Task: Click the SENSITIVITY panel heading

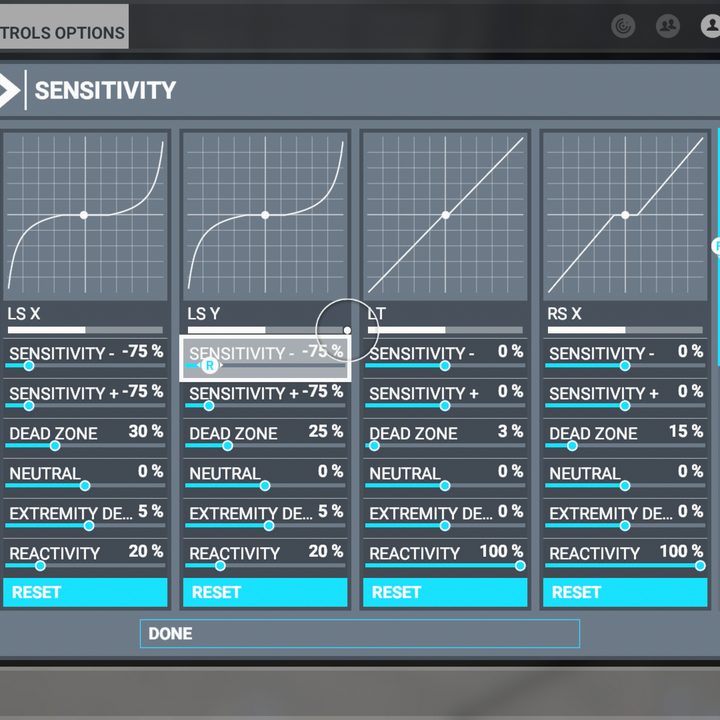Action: click(x=105, y=90)
